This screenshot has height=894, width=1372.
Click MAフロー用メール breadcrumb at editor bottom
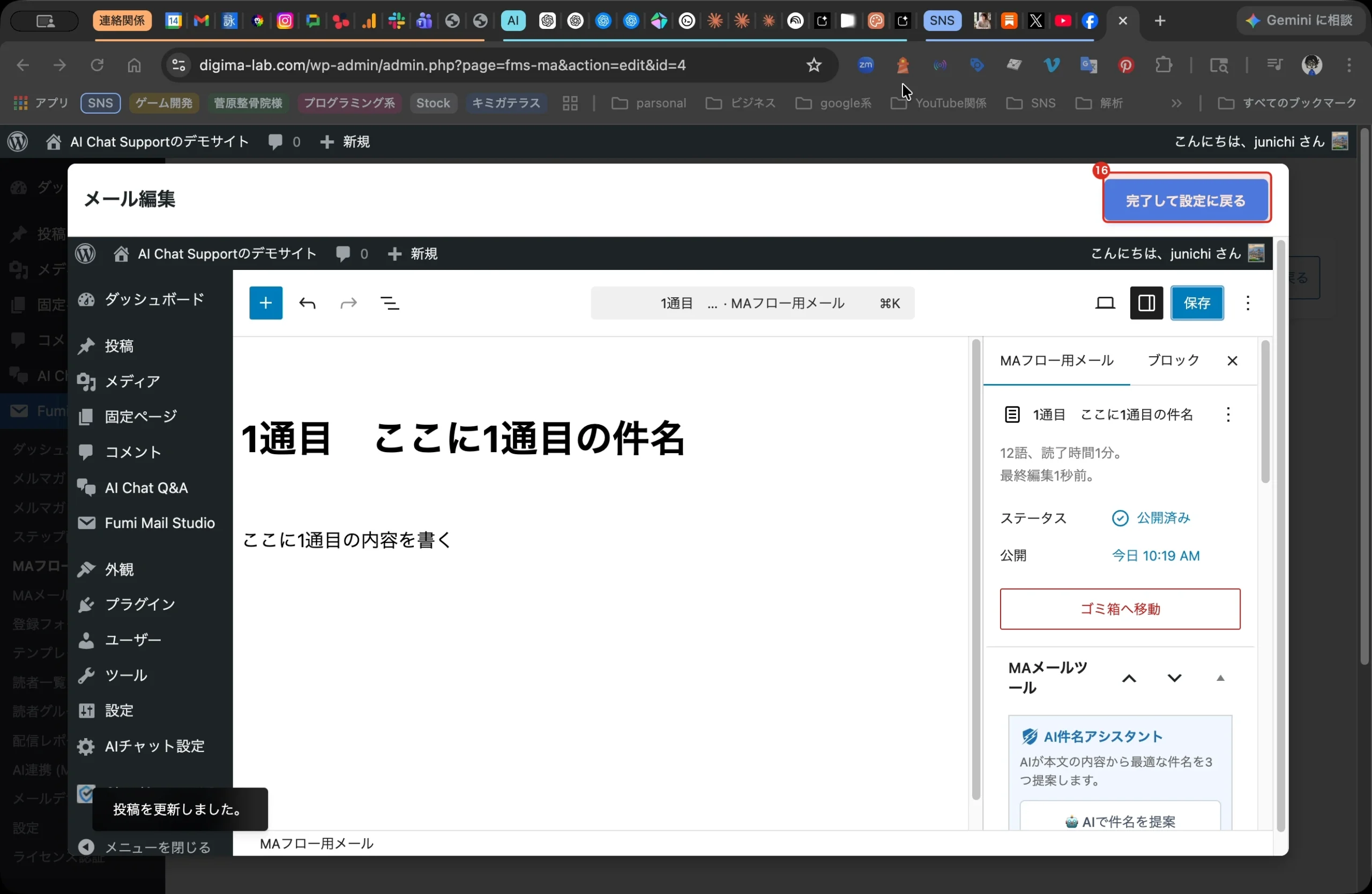pos(317,843)
